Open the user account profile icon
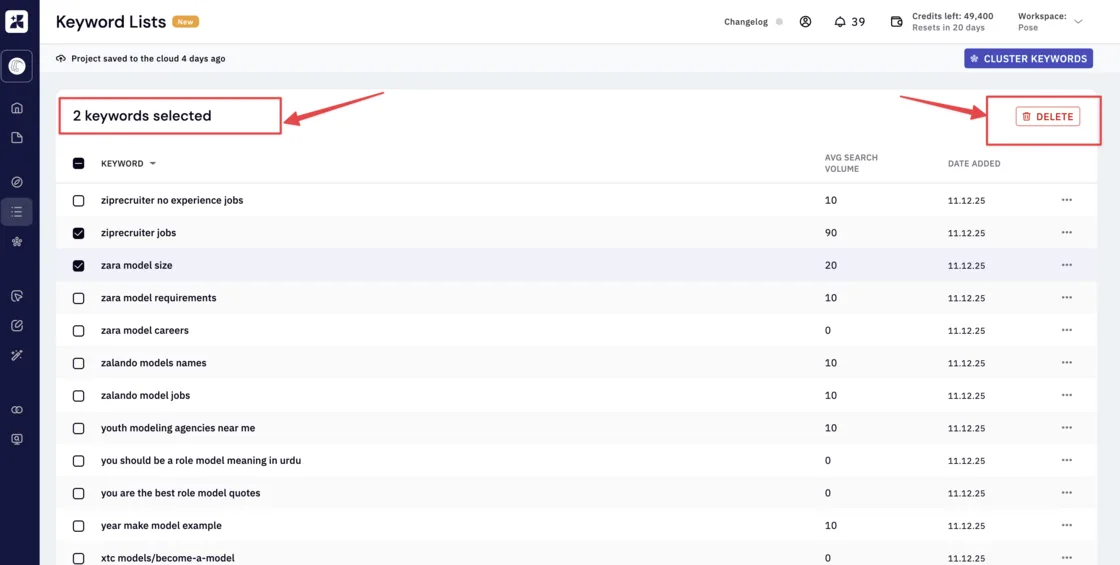Viewport: 1120px width, 565px height. pyautogui.click(x=806, y=21)
